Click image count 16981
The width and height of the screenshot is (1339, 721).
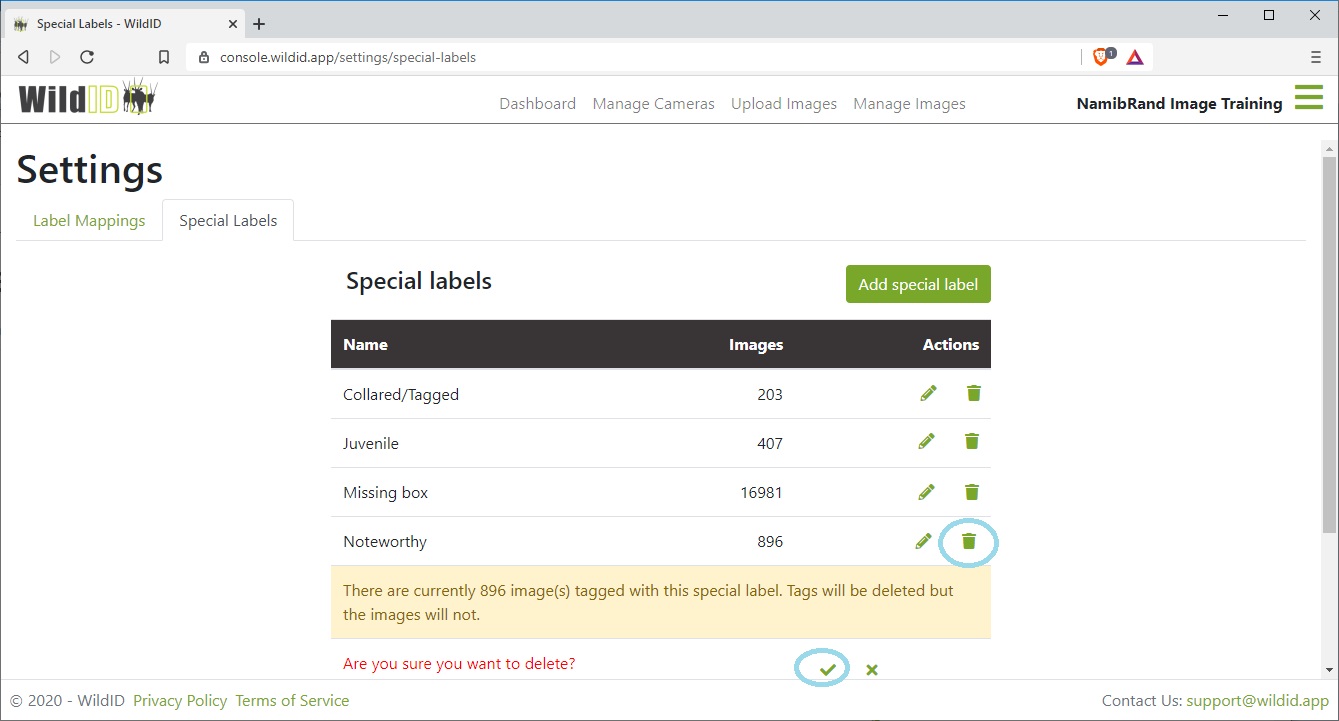(x=760, y=493)
